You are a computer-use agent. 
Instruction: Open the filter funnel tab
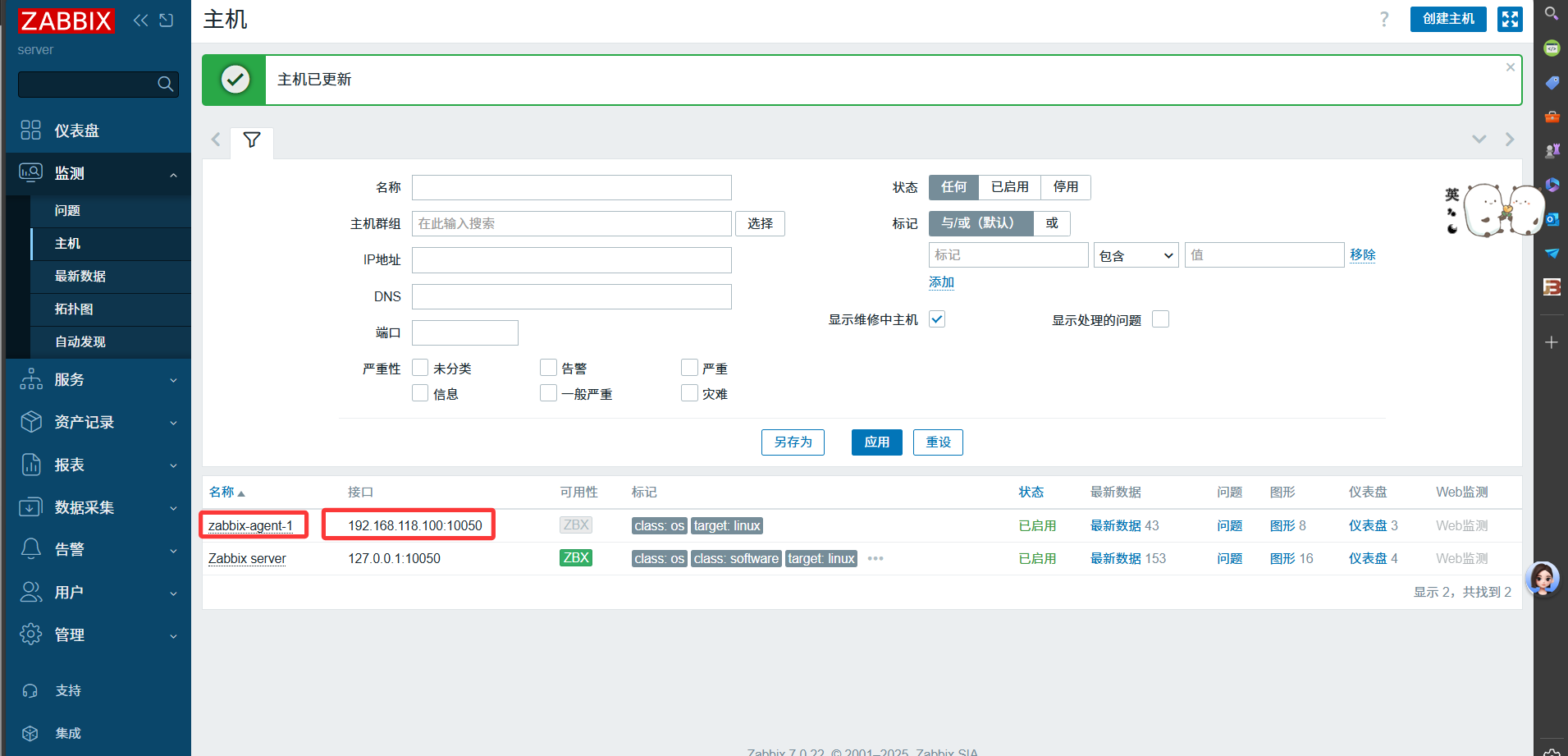pos(252,140)
